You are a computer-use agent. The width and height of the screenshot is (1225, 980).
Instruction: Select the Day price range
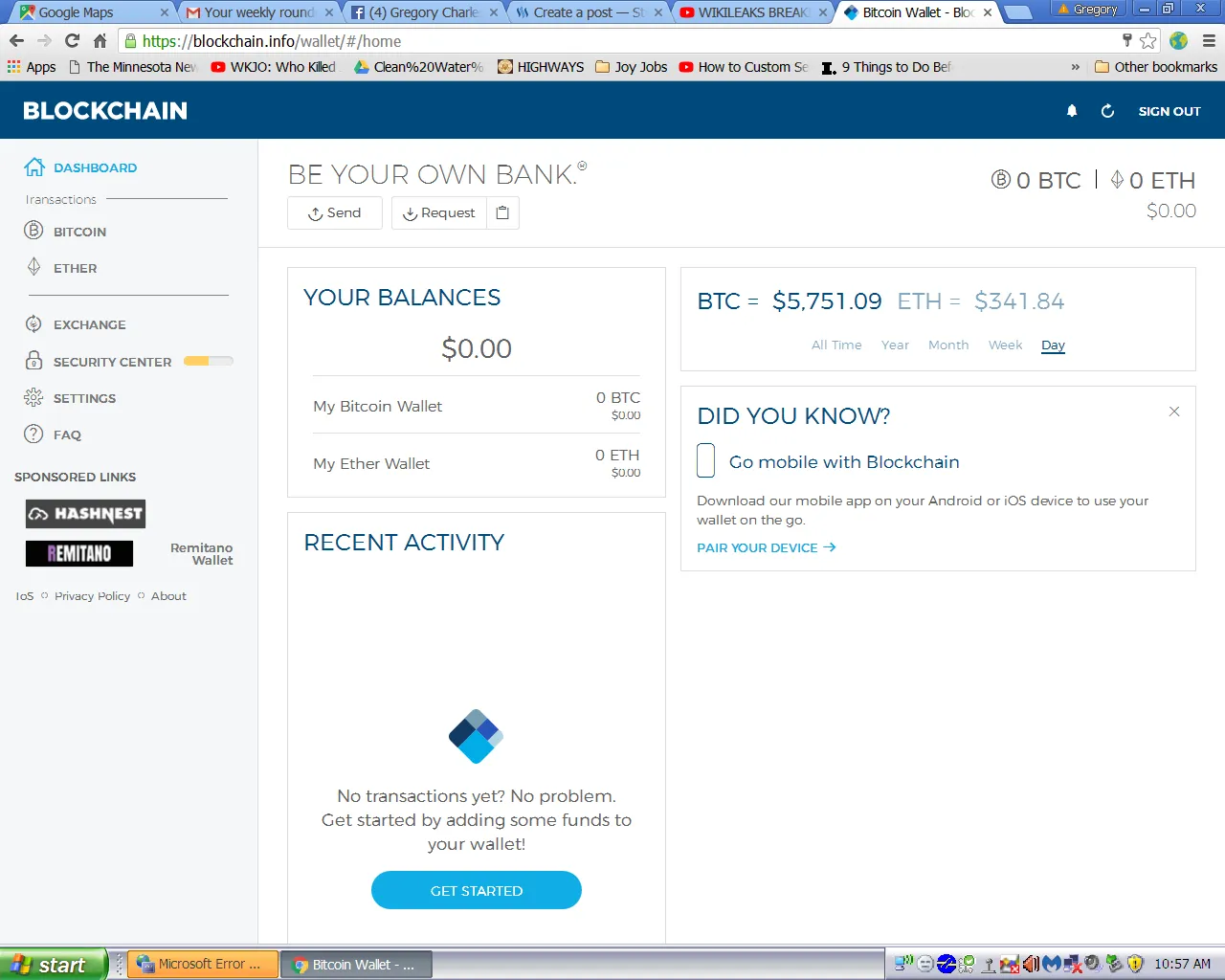coord(1053,345)
